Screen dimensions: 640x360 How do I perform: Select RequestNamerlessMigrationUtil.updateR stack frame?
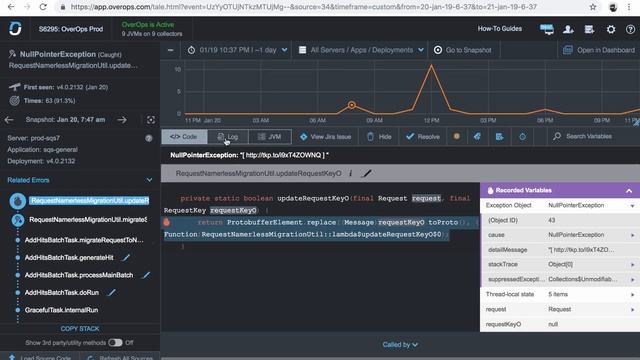click(89, 201)
